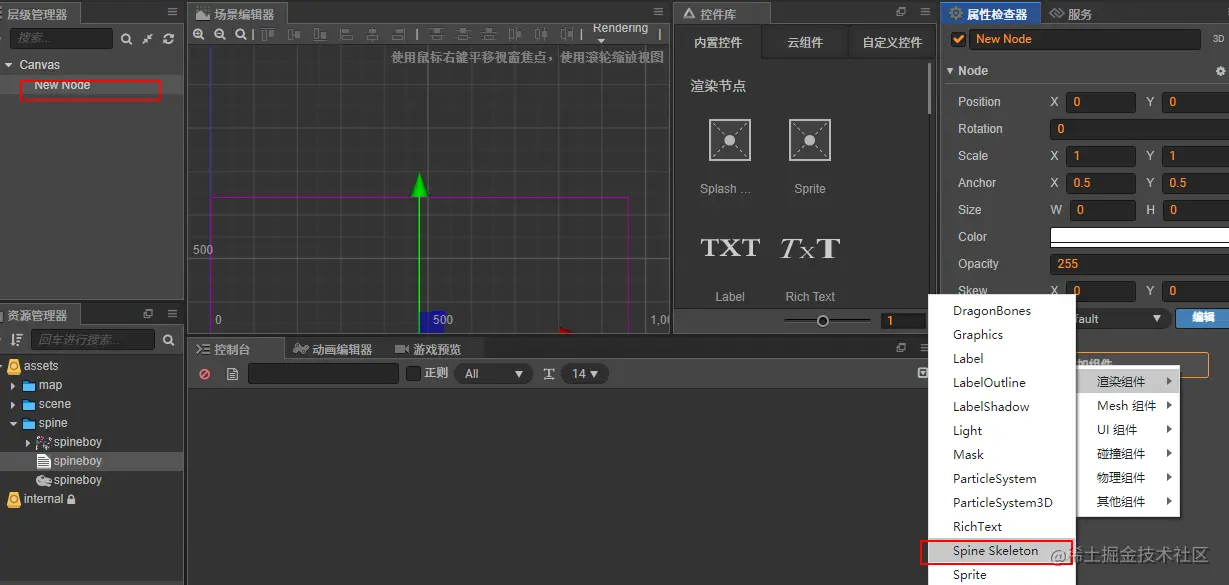Open scene editor panel menu
Image resolution: width=1229 pixels, height=585 pixels.
click(658, 12)
